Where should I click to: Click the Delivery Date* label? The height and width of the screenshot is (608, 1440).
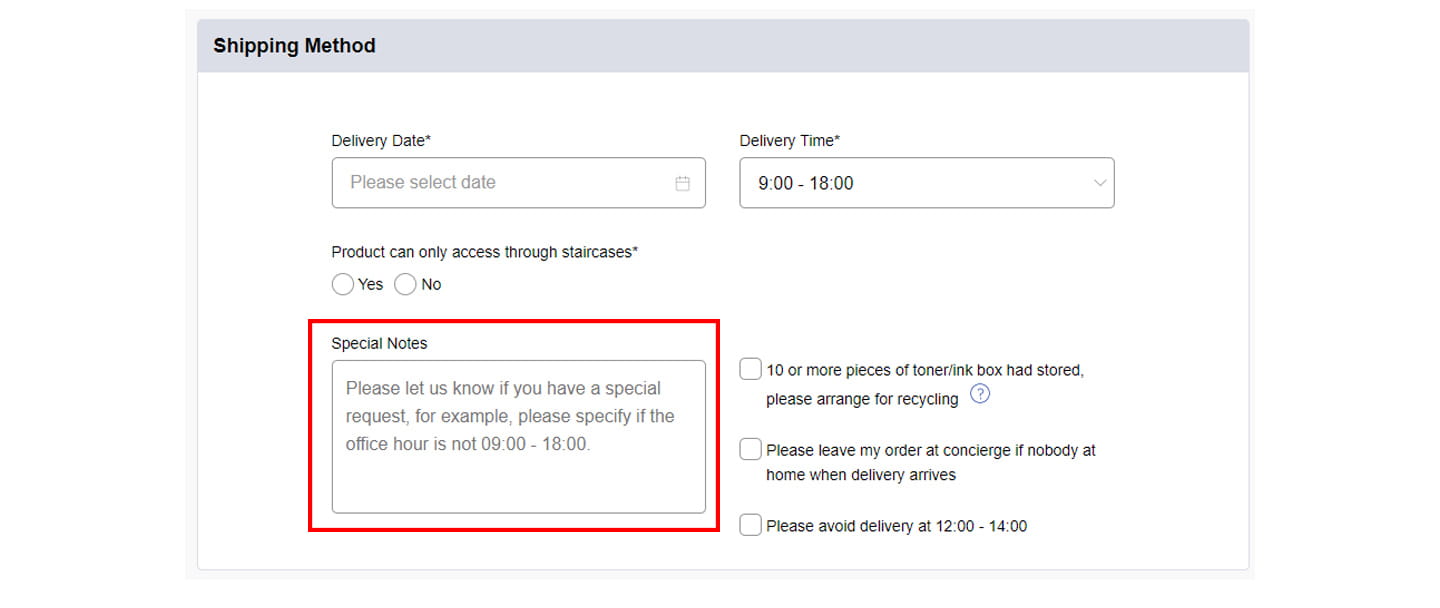(381, 141)
